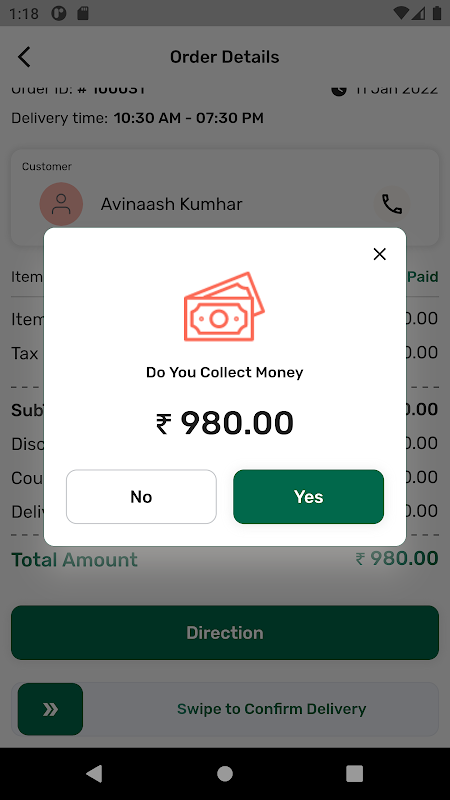Tap the back arrow in Order Details
450x800 pixels.
24,57
